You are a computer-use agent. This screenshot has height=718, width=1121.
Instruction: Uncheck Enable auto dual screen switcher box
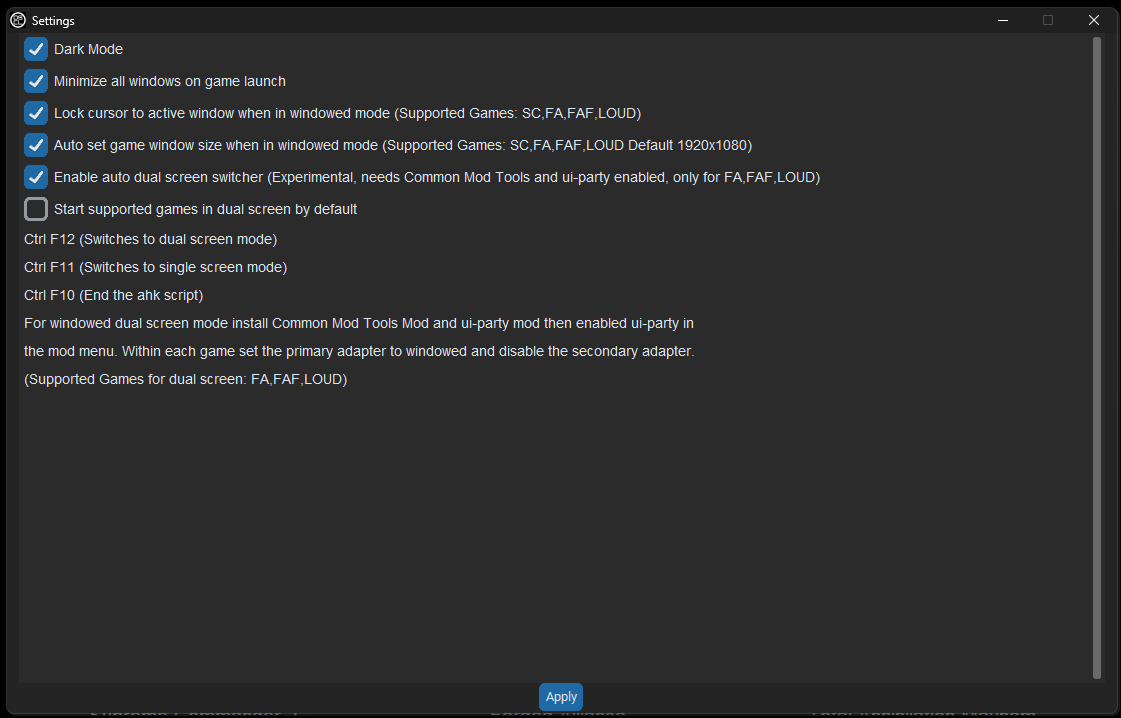(x=36, y=177)
